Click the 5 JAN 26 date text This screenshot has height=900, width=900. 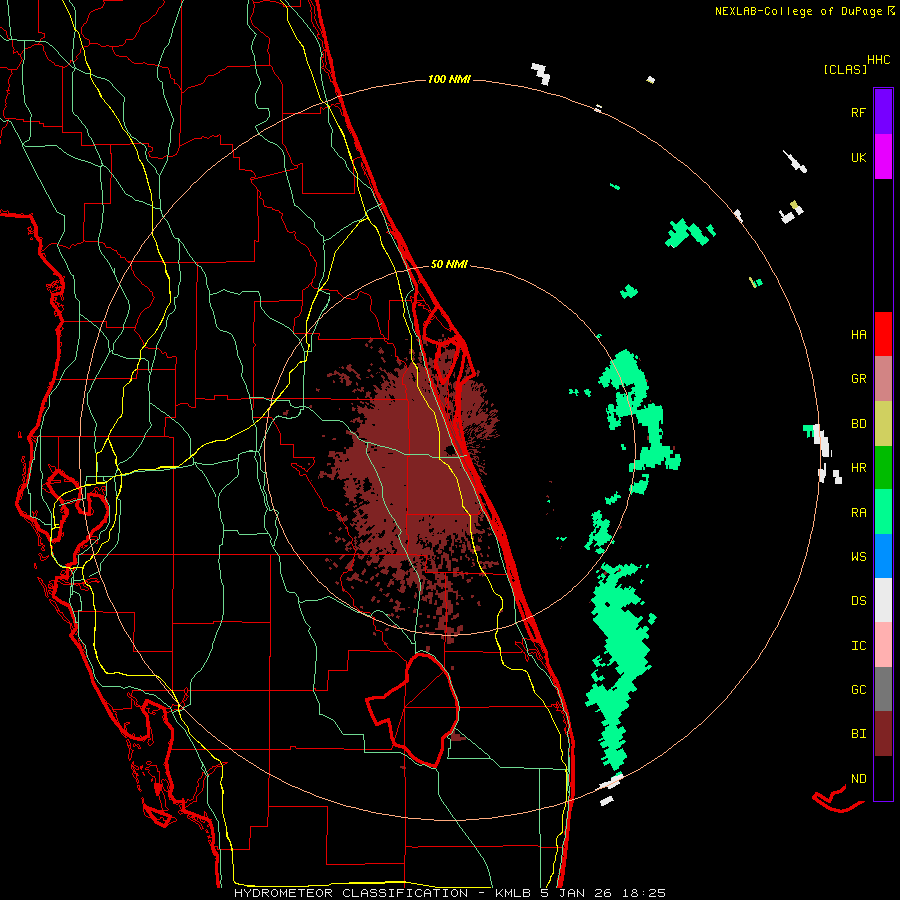(x=577, y=893)
